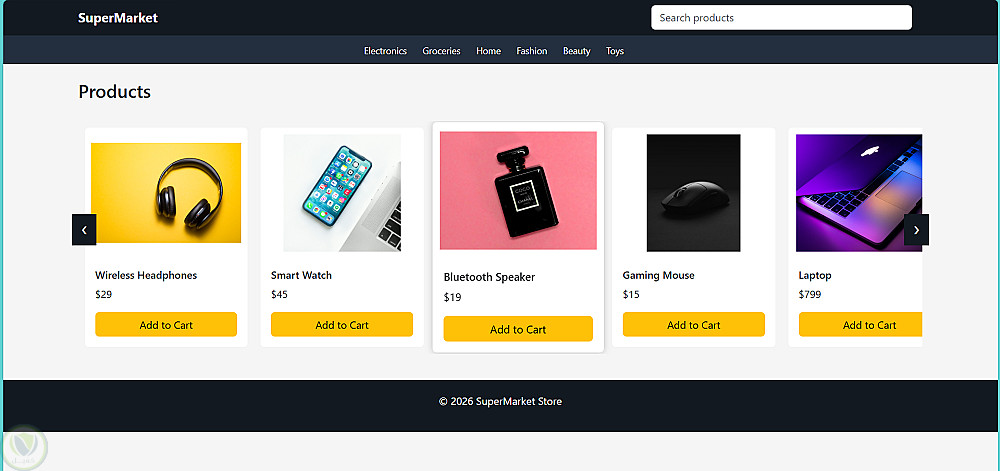Add Smart Watch to cart

342,325
